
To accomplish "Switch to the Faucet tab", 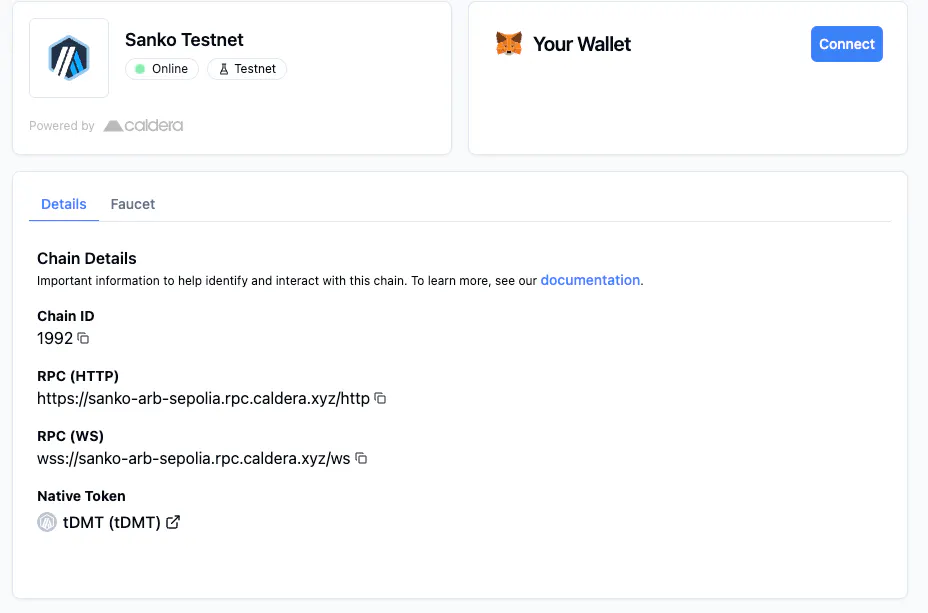I will click(133, 204).
